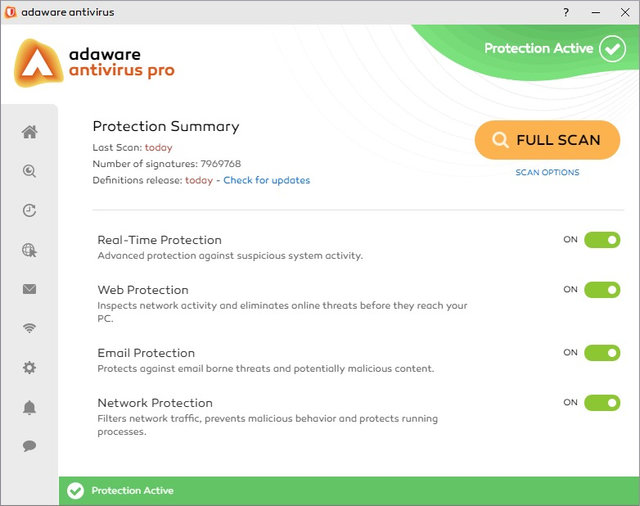Screen dimensions: 640x506
Task: Turn off Real-Time Protection toggle
Action: pos(602,240)
